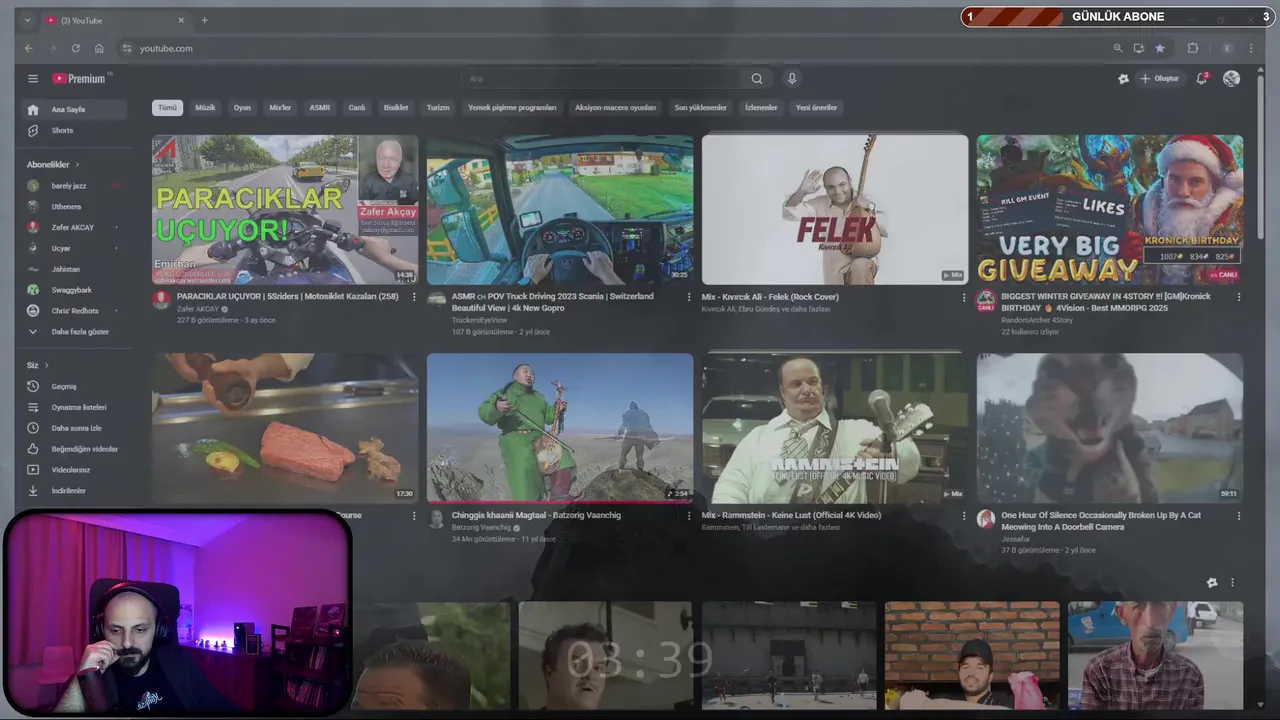Select the Müzik filter chip
Viewport: 1280px width, 720px height.
(205, 108)
